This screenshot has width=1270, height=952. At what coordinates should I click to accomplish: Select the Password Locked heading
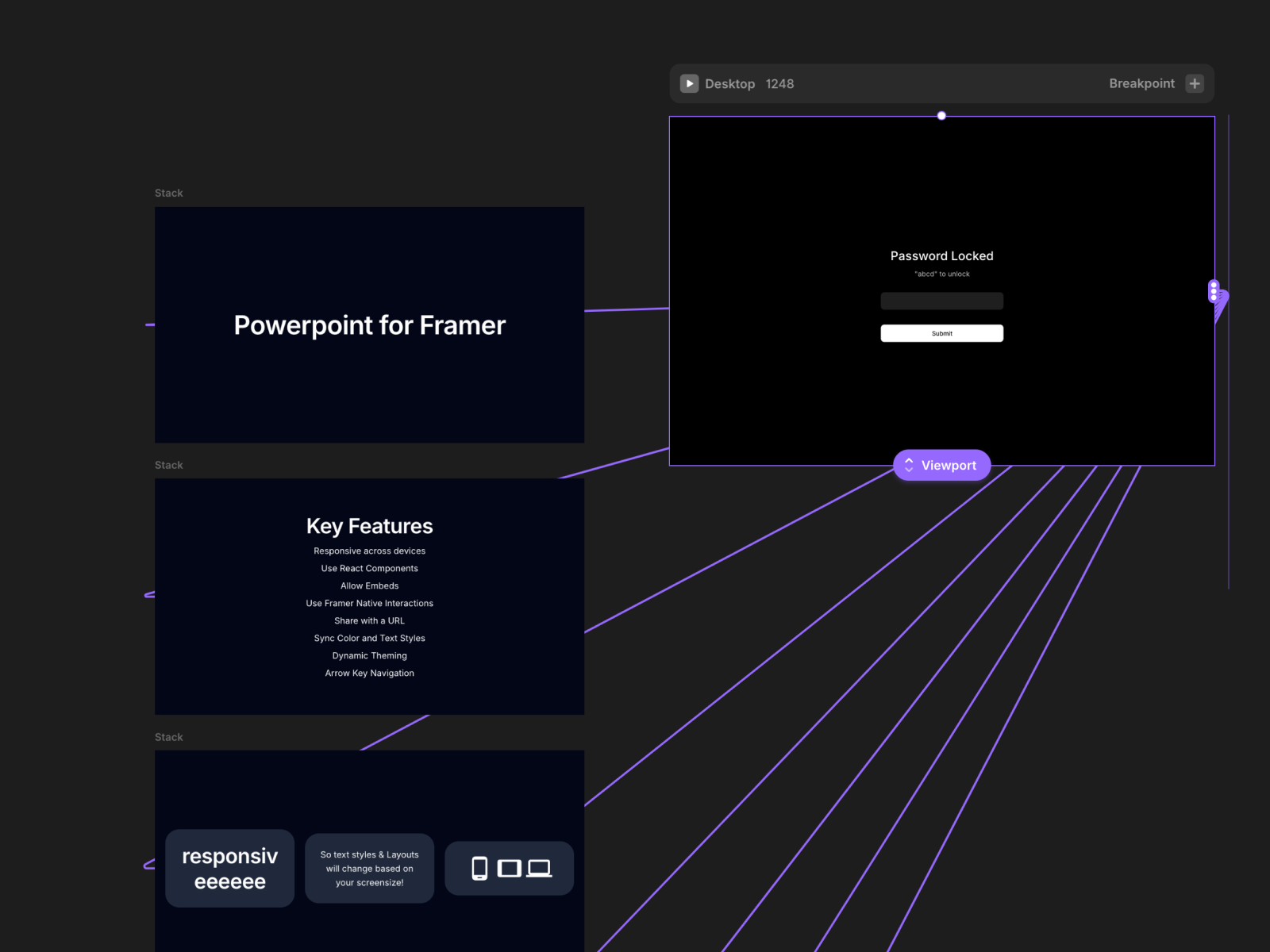[941, 255]
